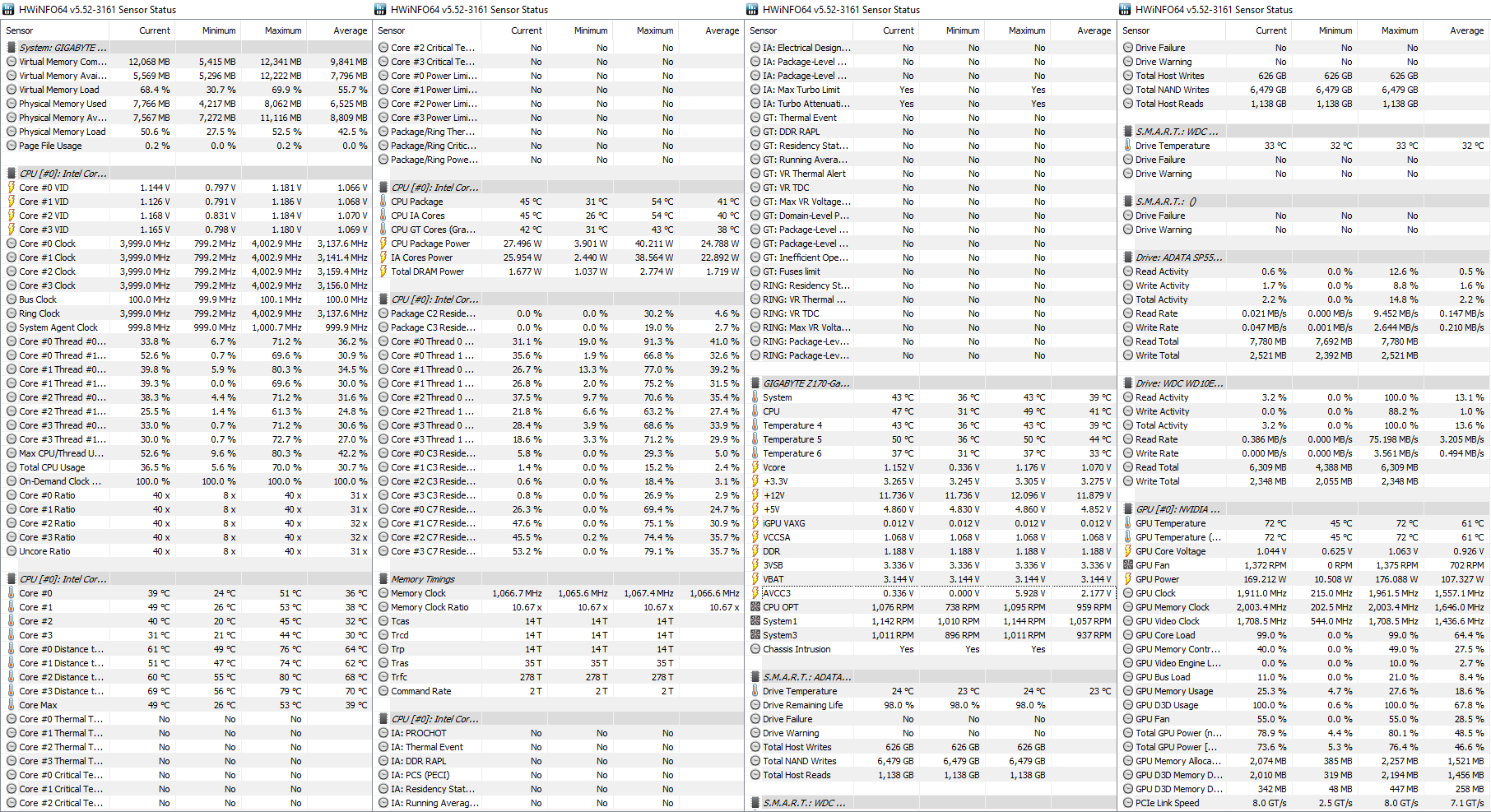The image size is (1491, 812).
Task: Select the Memory Timings group header
Action: tap(559, 579)
